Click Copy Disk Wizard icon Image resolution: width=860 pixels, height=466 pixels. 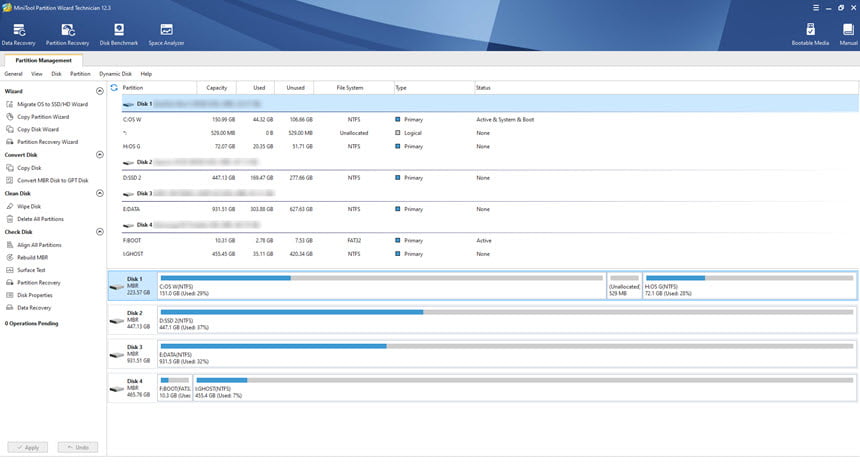click(x=9, y=129)
